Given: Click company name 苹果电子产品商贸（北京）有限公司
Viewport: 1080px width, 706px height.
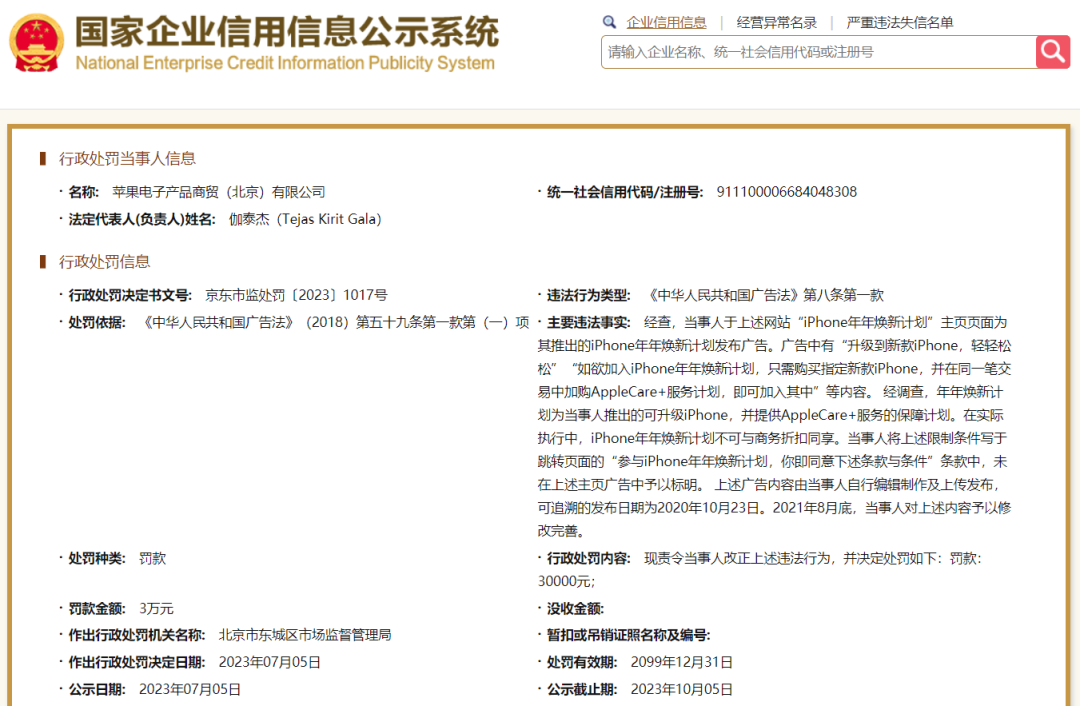Looking at the screenshot, I should (218, 192).
